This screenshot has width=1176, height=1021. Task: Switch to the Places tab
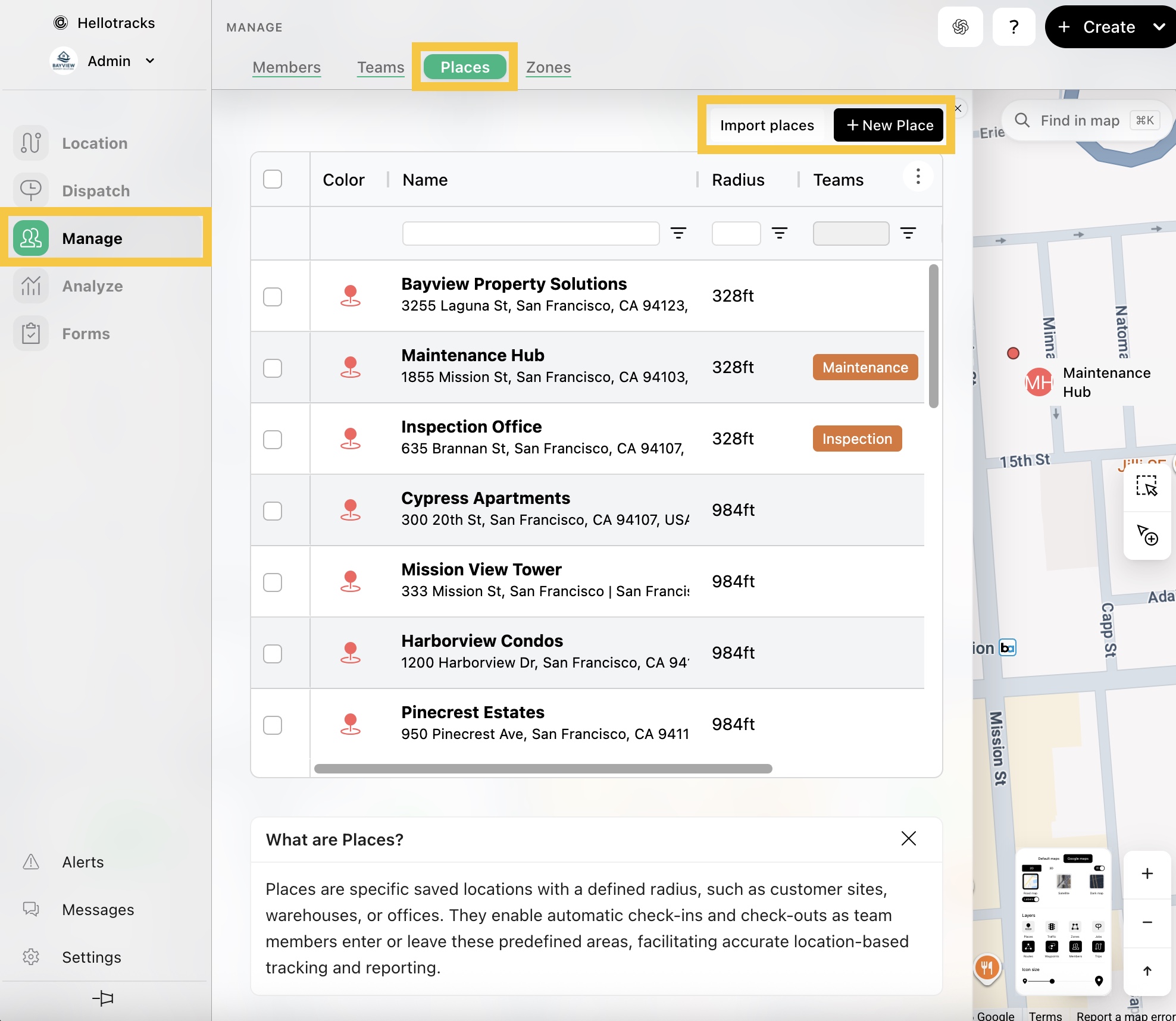(465, 67)
